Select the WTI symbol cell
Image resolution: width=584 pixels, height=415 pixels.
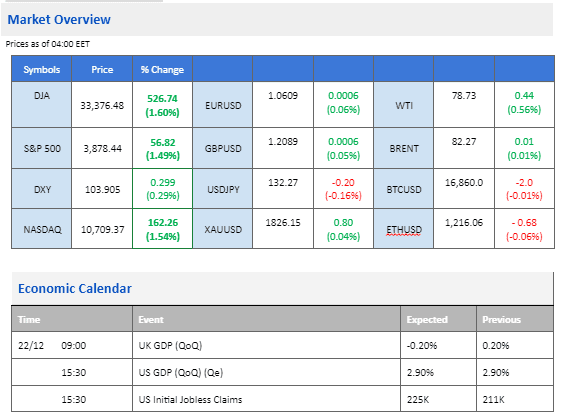click(x=404, y=106)
